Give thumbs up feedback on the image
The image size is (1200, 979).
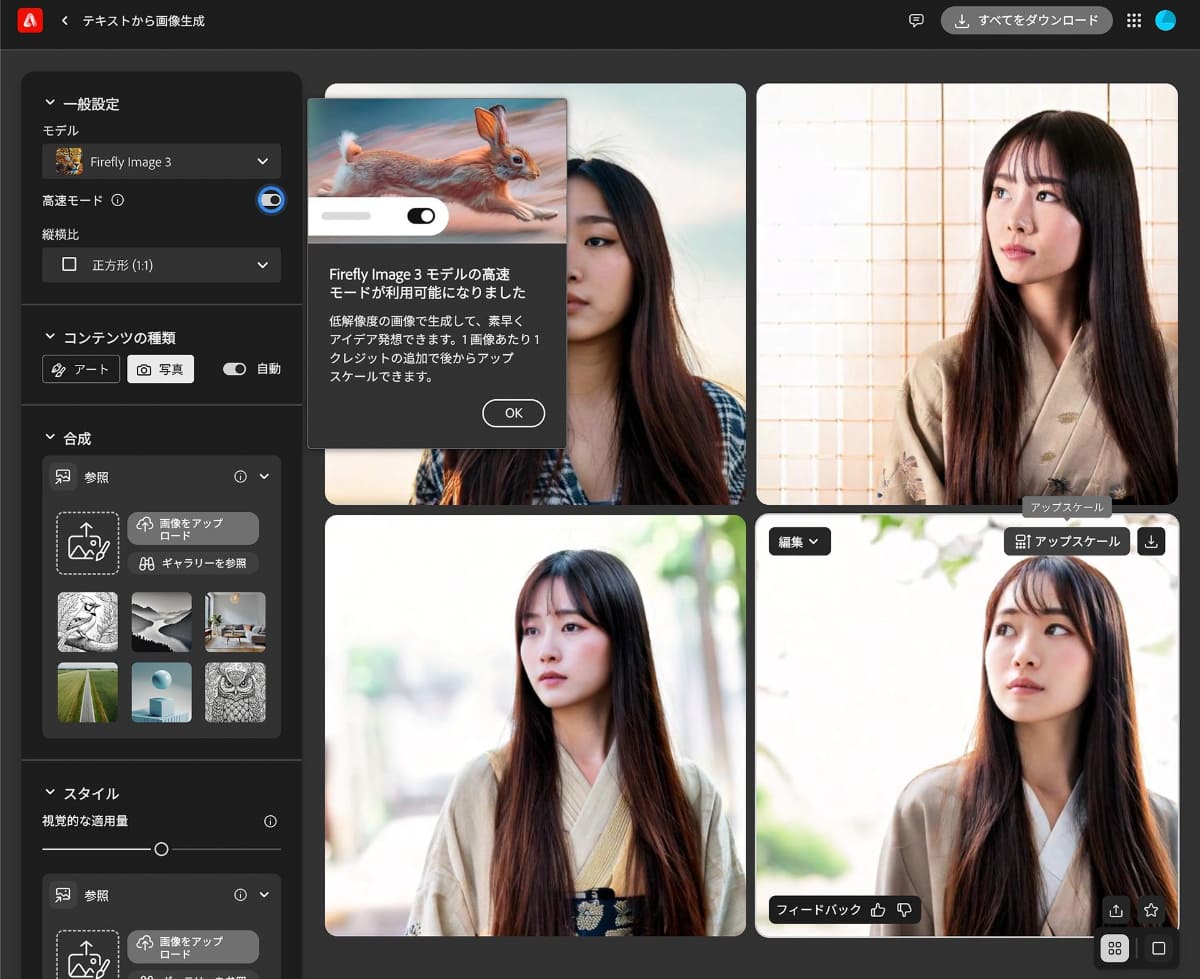click(x=877, y=910)
